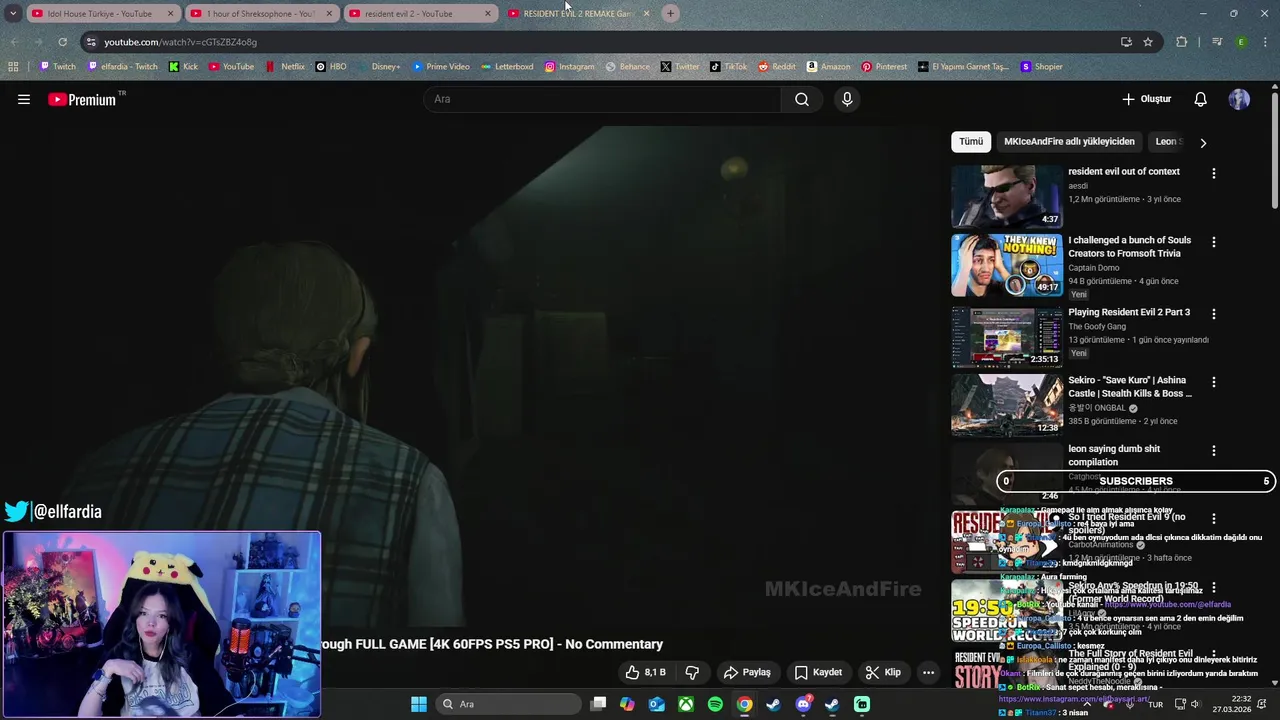1280x720 pixels.
Task: Click the Klip clip button
Action: click(883, 672)
